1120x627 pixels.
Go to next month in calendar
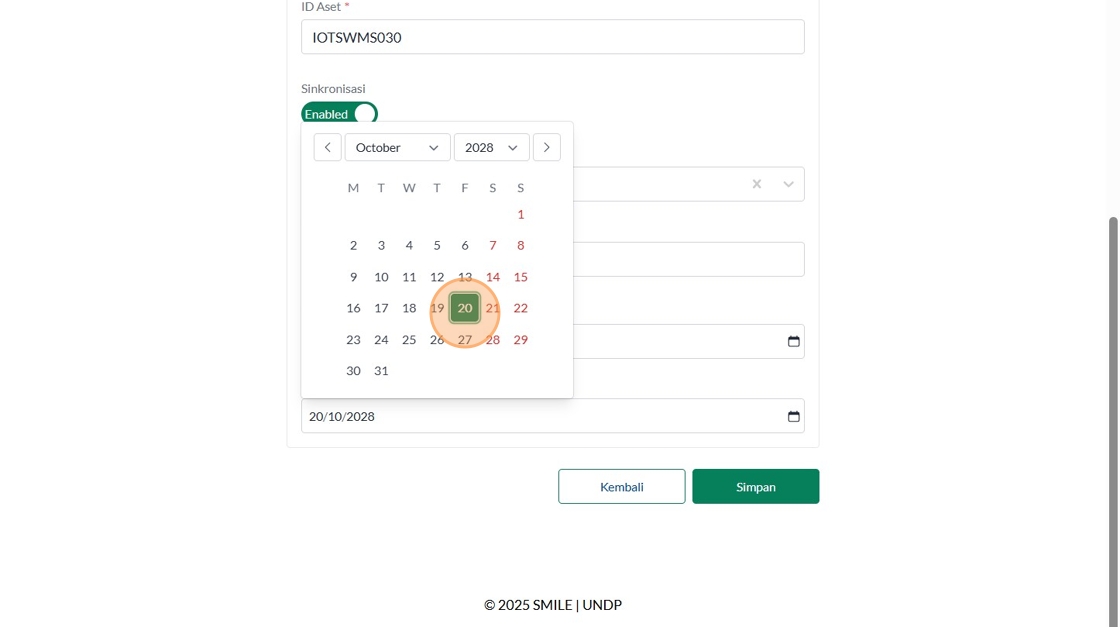pos(546,147)
